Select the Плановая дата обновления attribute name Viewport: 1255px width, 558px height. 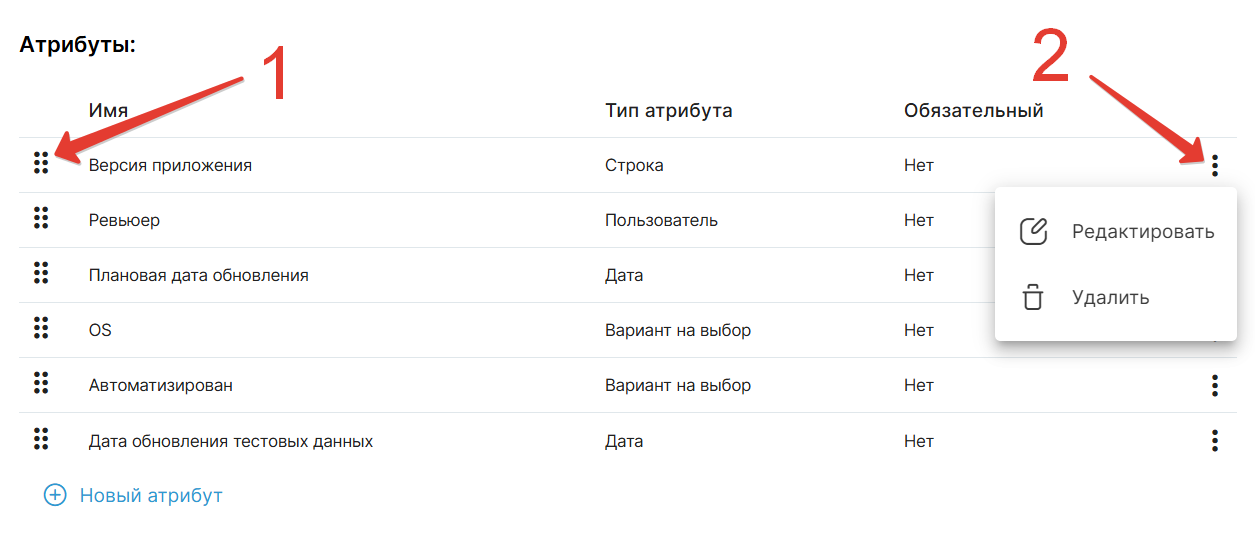click(x=198, y=275)
